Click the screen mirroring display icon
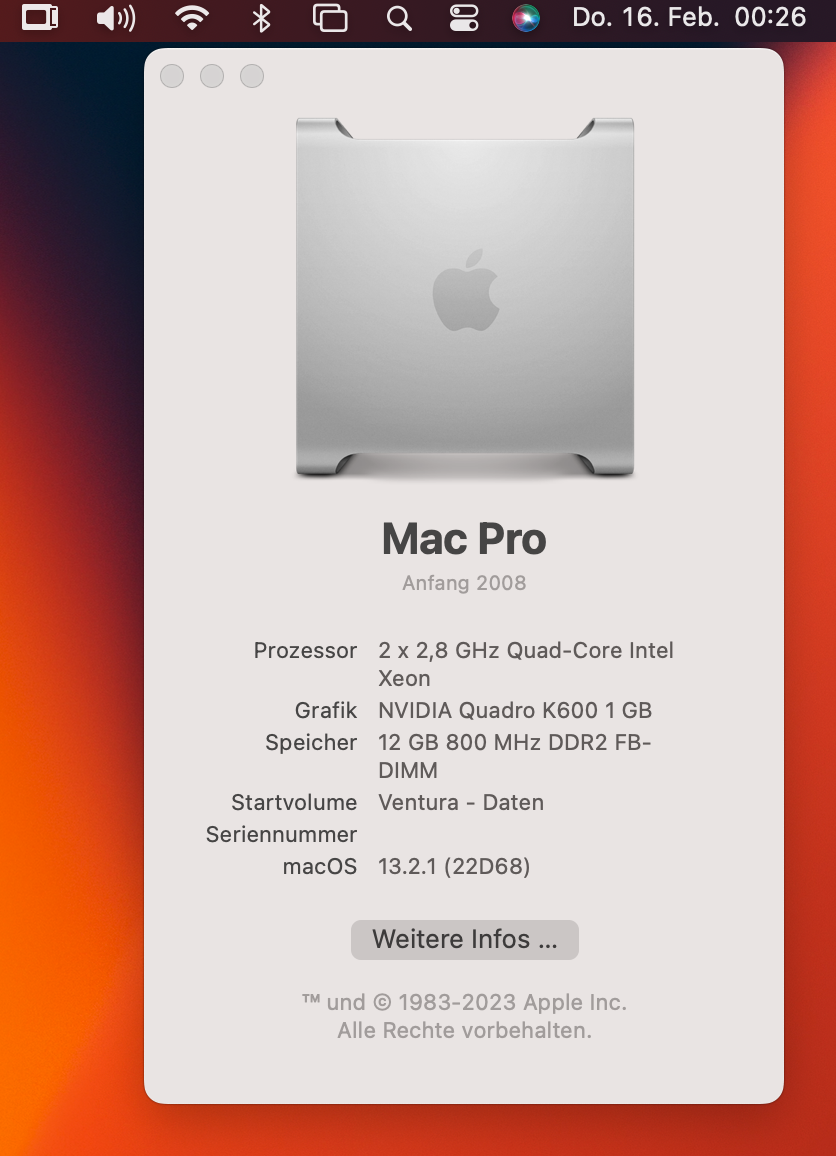 [40, 17]
